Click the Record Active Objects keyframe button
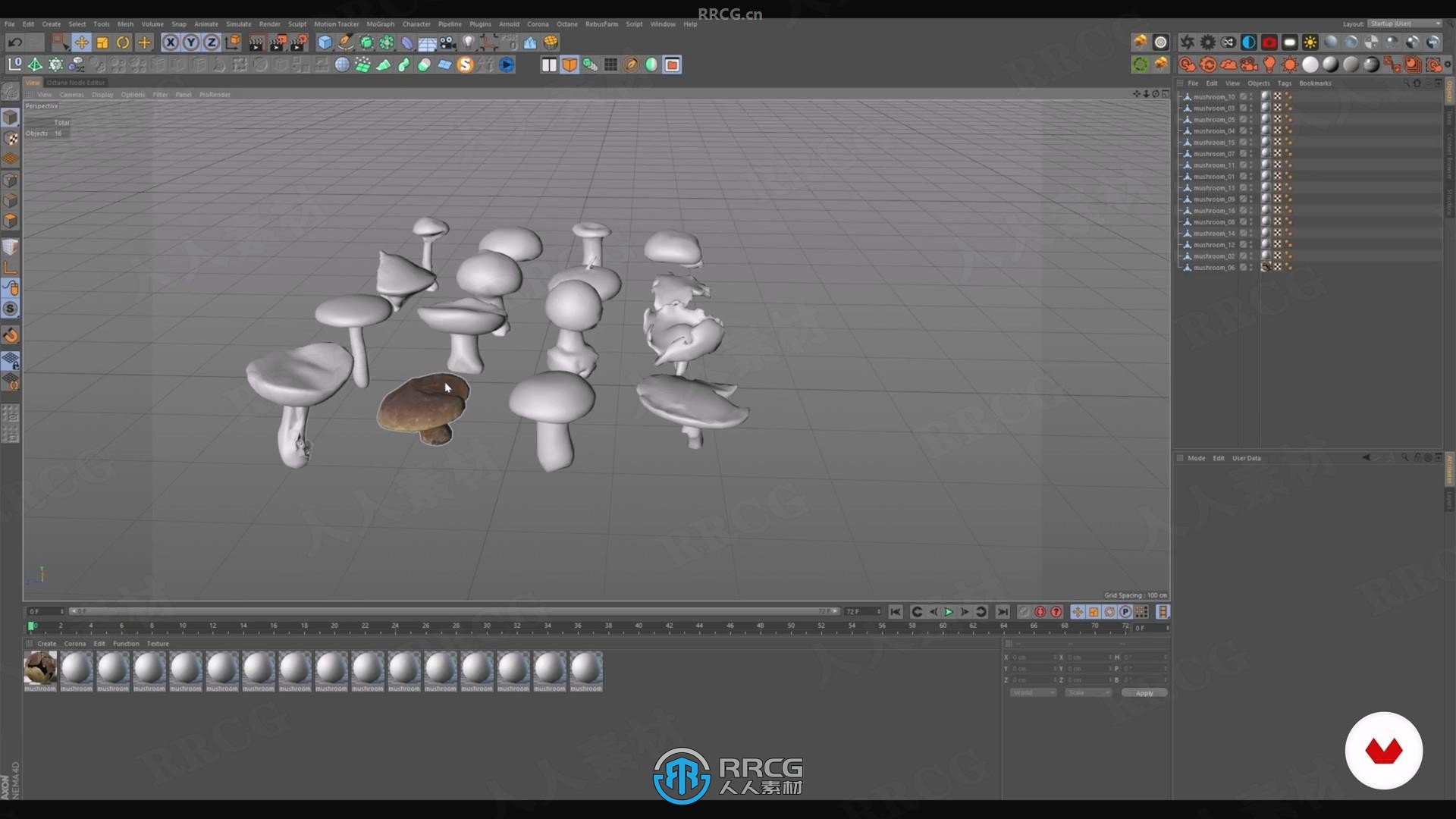Image resolution: width=1456 pixels, height=819 pixels. coord(1024,612)
